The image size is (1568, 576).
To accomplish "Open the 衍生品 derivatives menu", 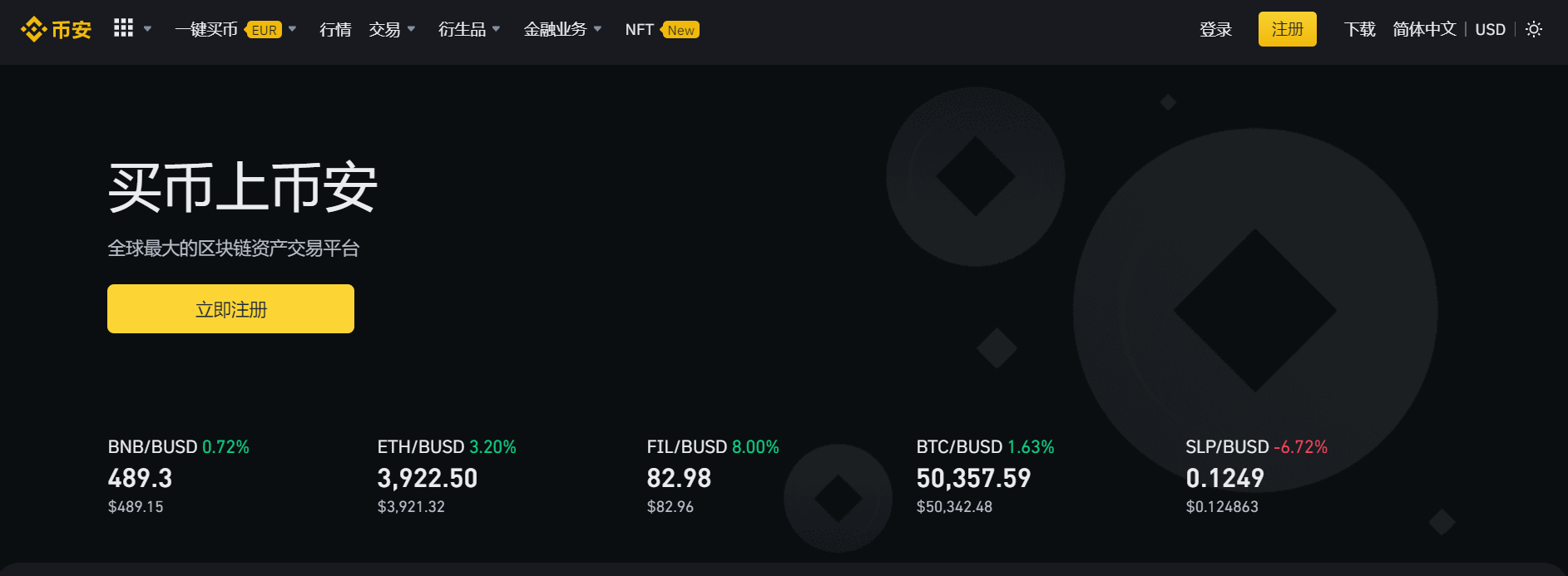I will [x=462, y=30].
